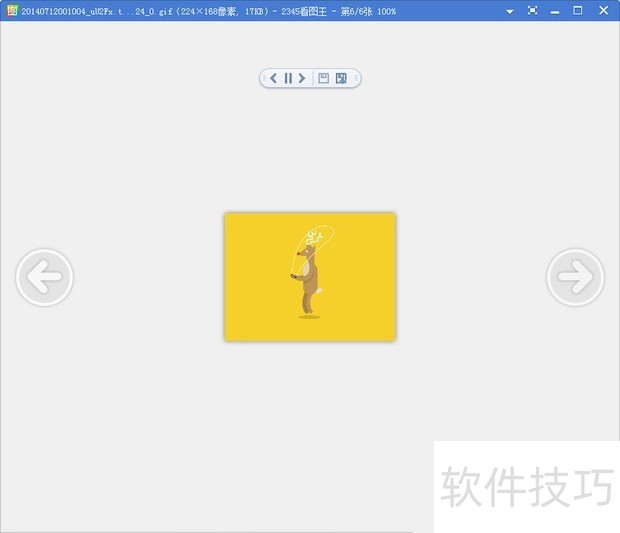Image resolution: width=620 pixels, height=533 pixels.
Task: Go to previous GIF frame in playback toolbar
Action: 274,78
